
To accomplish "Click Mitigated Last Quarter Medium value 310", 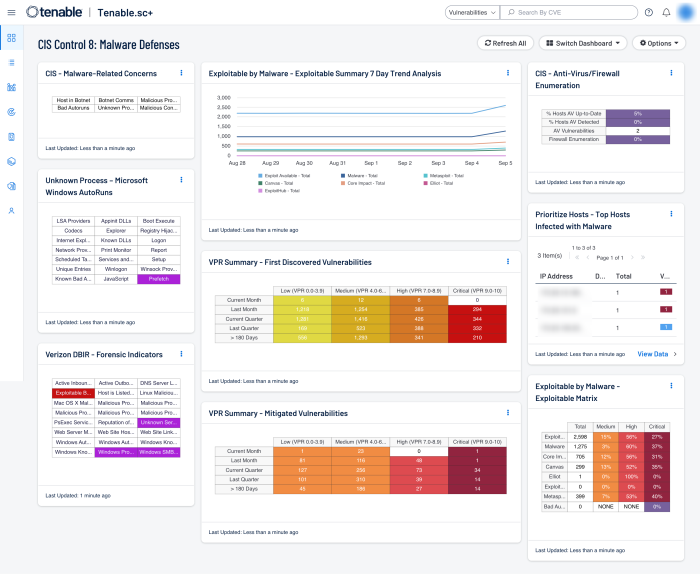I will tap(361, 479).
